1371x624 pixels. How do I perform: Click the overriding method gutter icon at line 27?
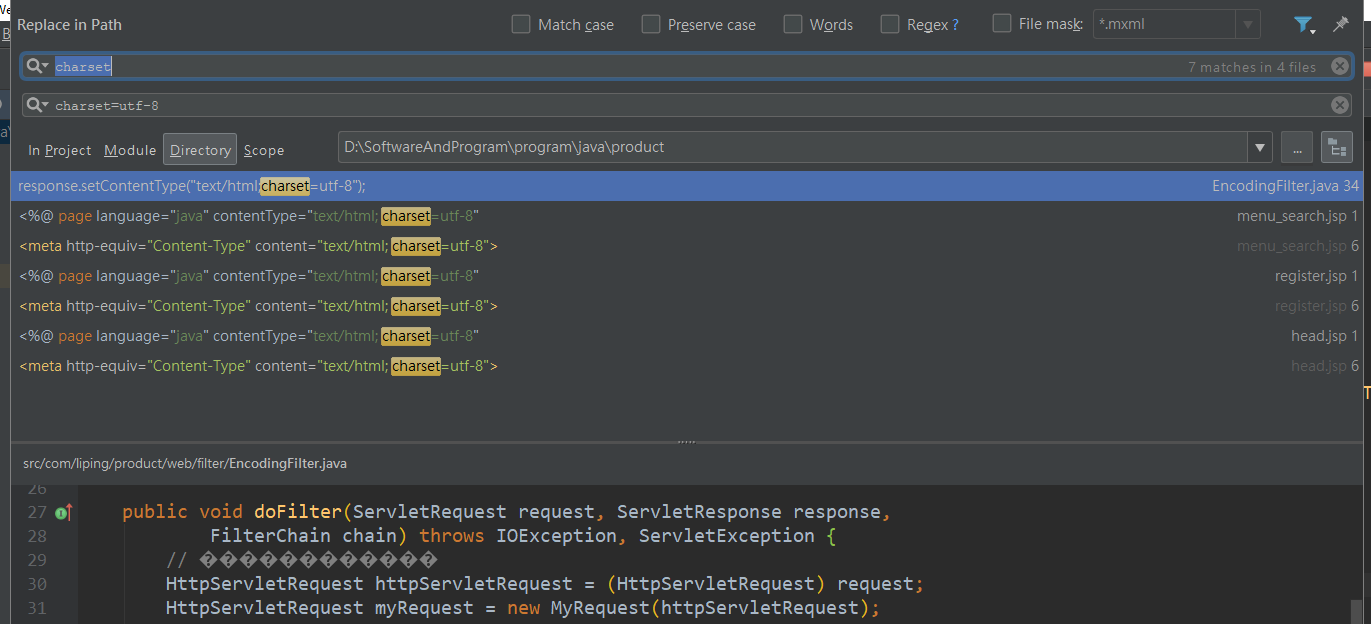coord(64,512)
